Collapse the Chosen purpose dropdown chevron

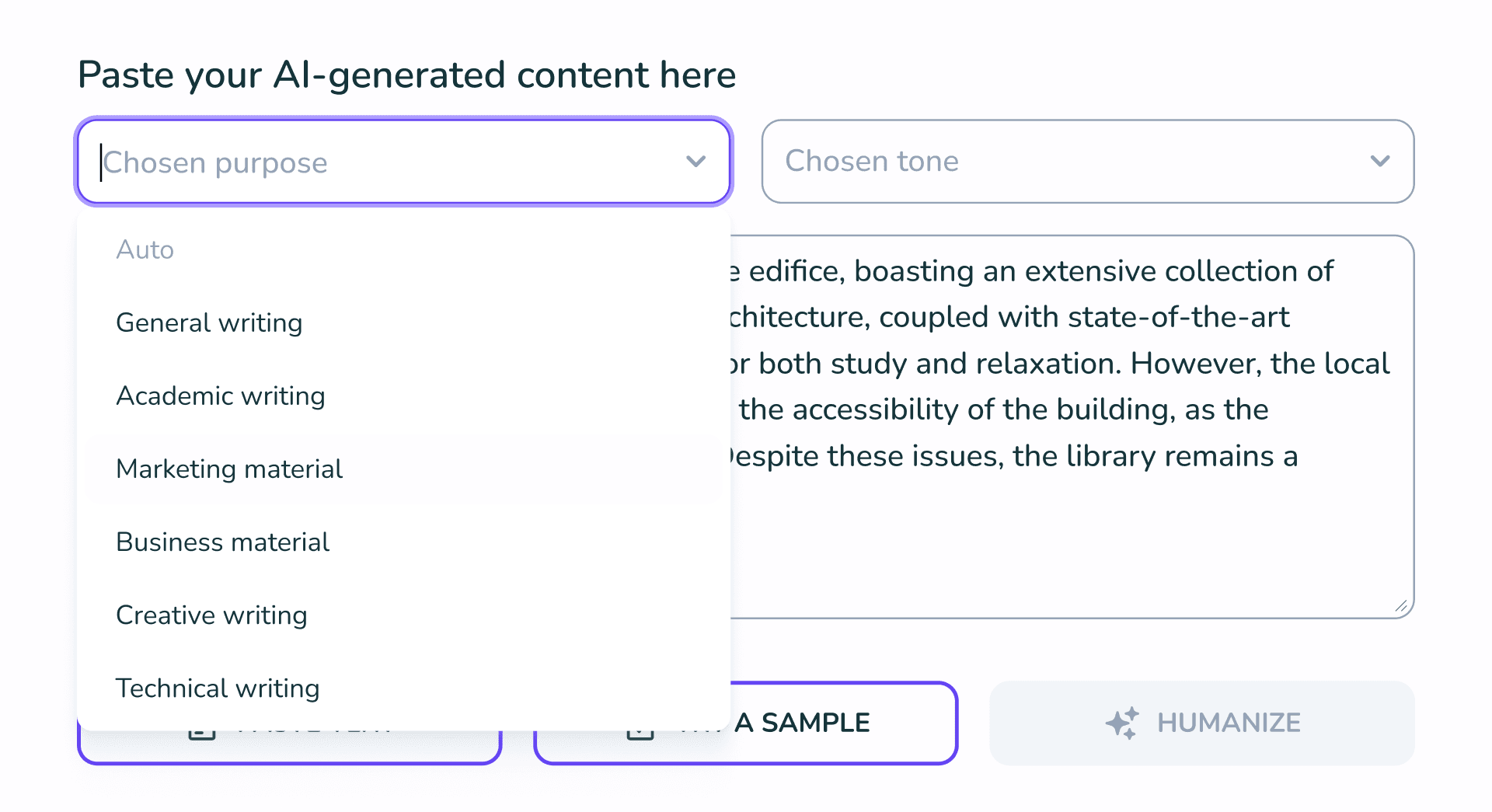[695, 162]
